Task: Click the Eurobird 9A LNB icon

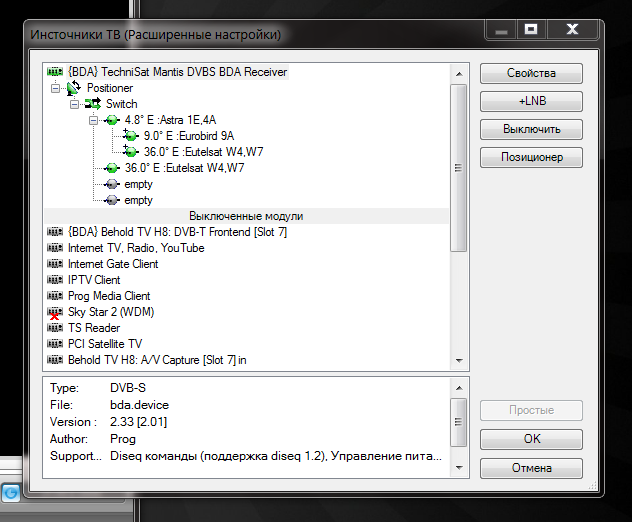Action: click(x=131, y=136)
